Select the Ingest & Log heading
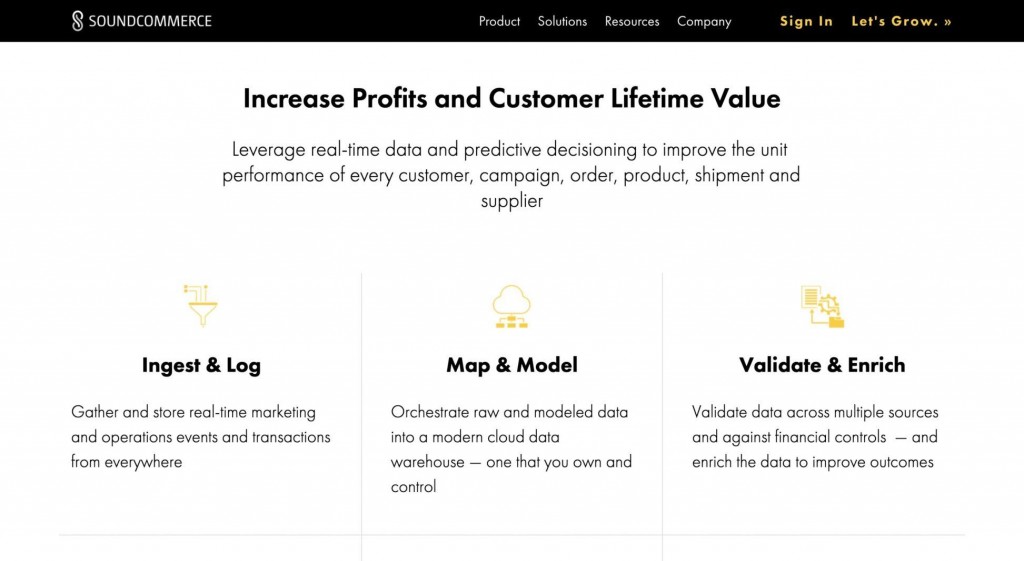The height and width of the screenshot is (561, 1024). pyautogui.click(x=201, y=365)
